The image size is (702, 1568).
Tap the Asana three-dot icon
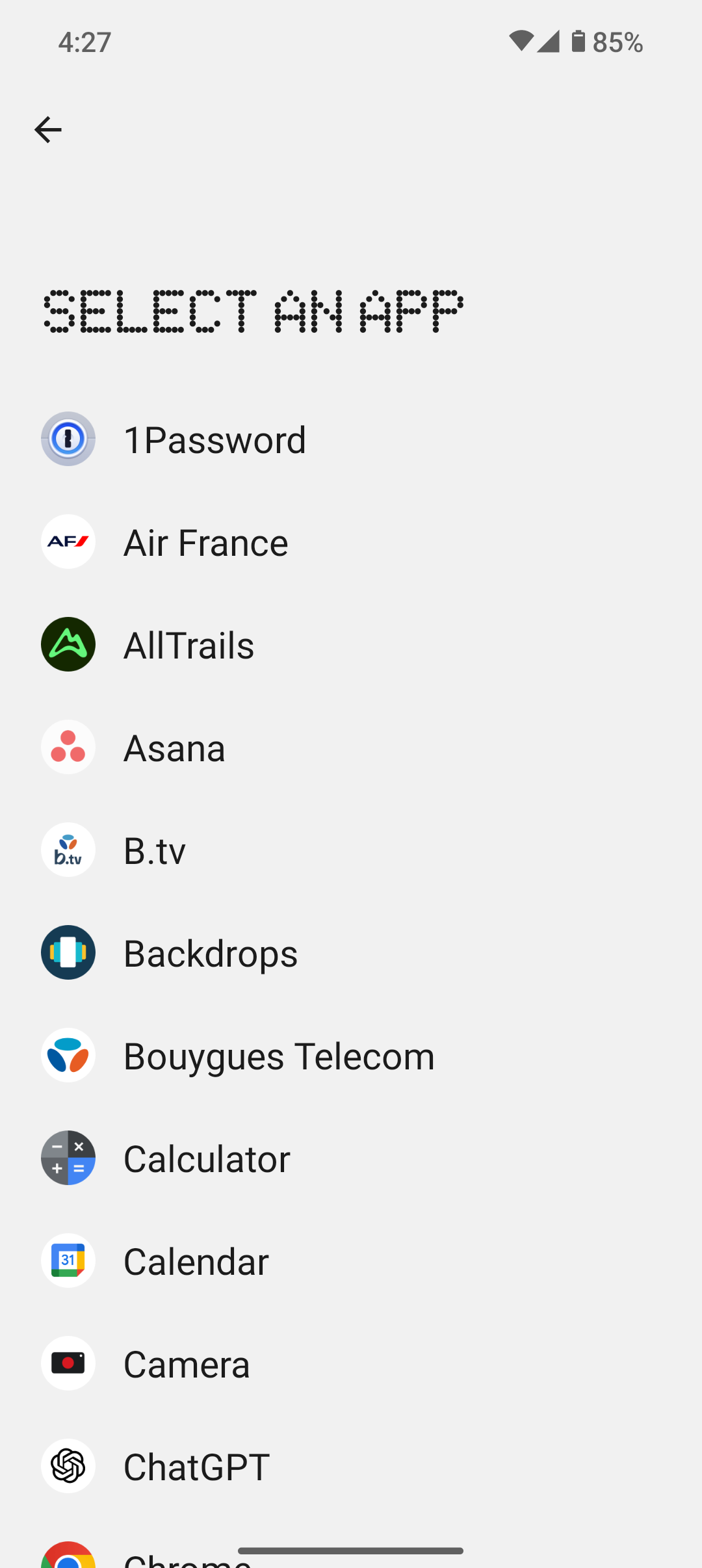(68, 747)
